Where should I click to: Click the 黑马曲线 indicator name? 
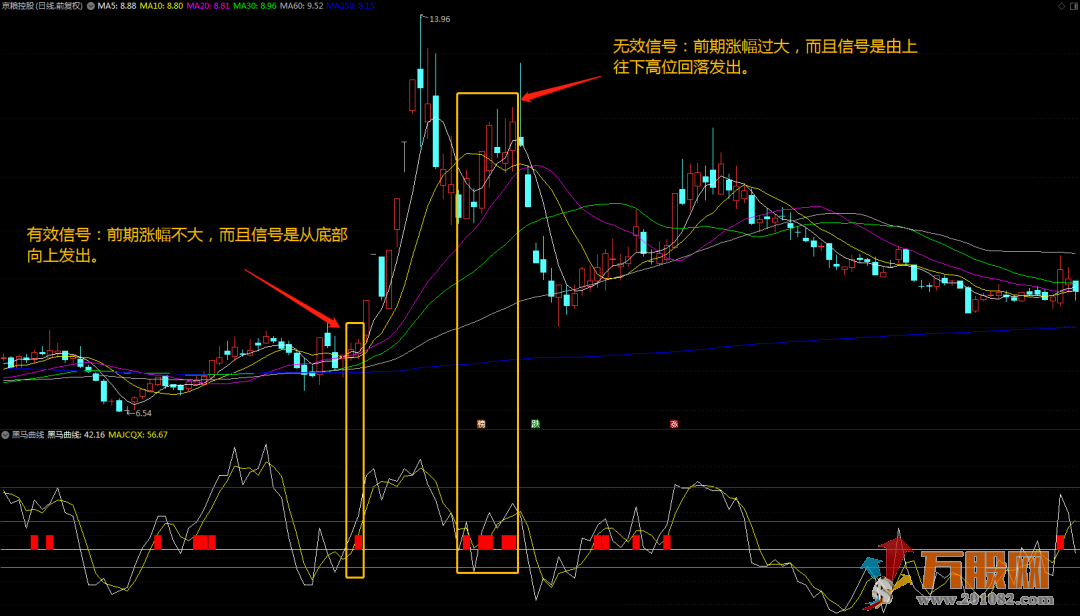(x=28, y=435)
